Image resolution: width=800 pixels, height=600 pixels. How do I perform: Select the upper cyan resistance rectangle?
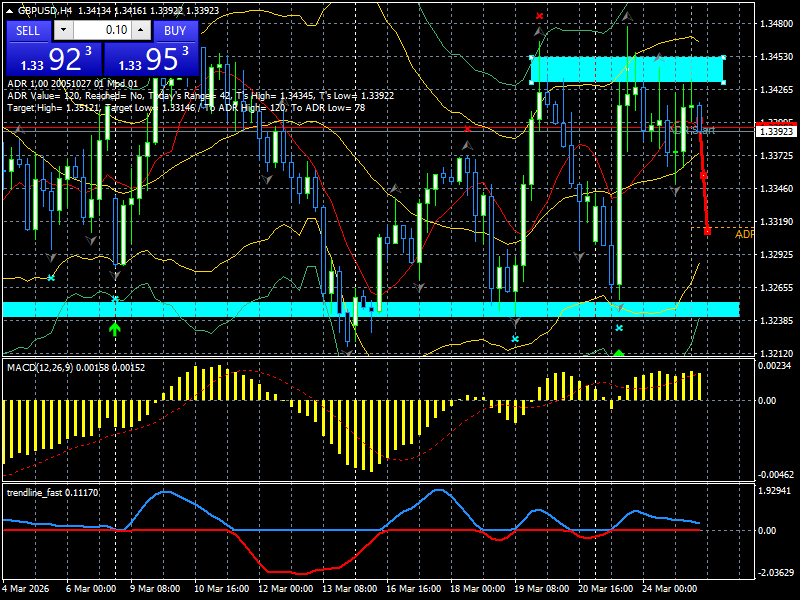(628, 69)
